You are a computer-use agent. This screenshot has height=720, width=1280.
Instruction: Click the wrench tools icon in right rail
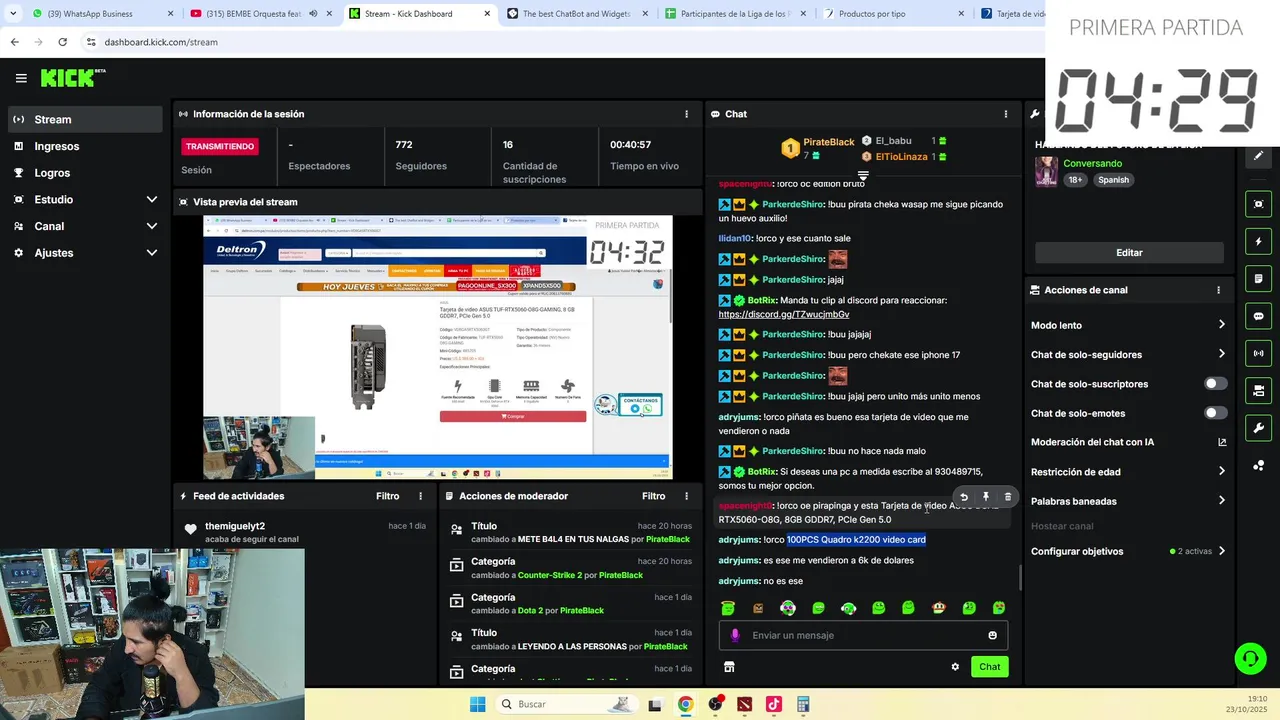(x=1258, y=428)
